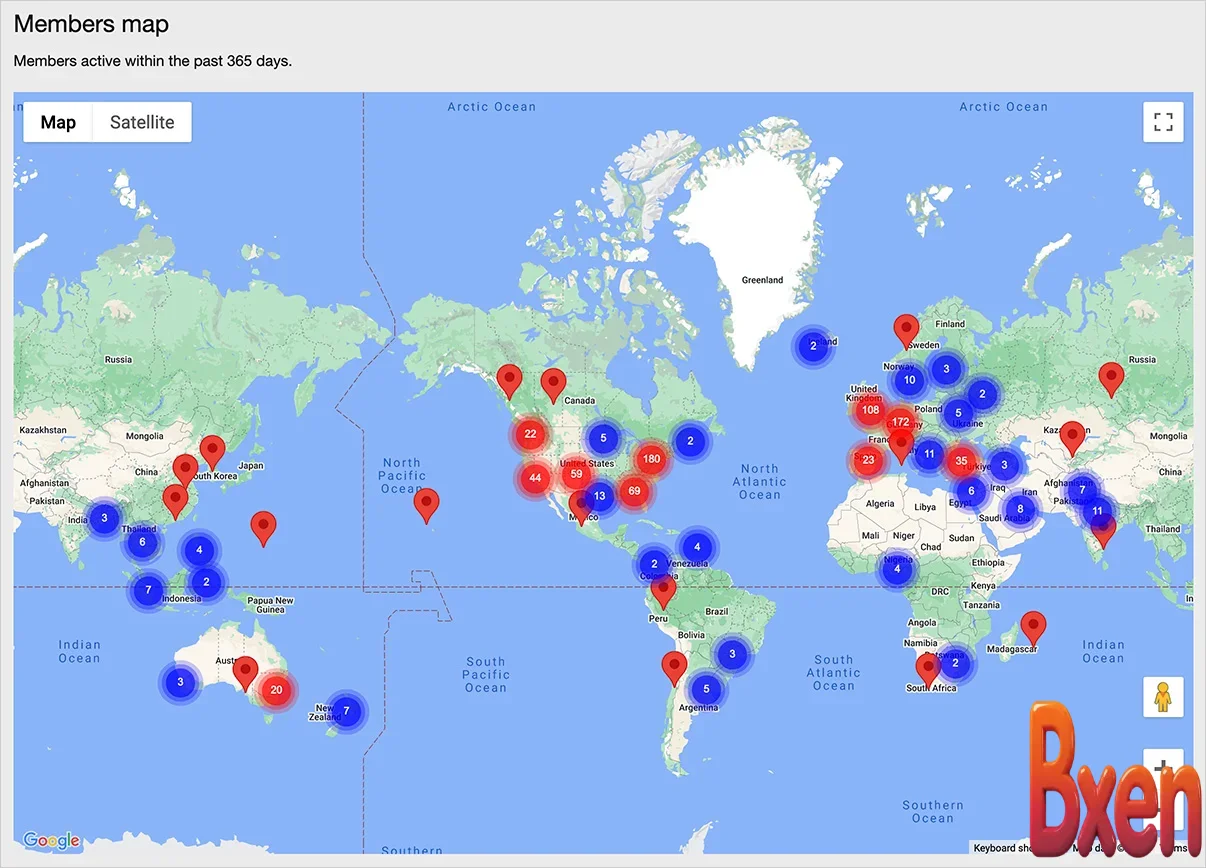The width and height of the screenshot is (1206, 868).
Task: Select the 13 cluster over Mexico
Action: coord(600,495)
